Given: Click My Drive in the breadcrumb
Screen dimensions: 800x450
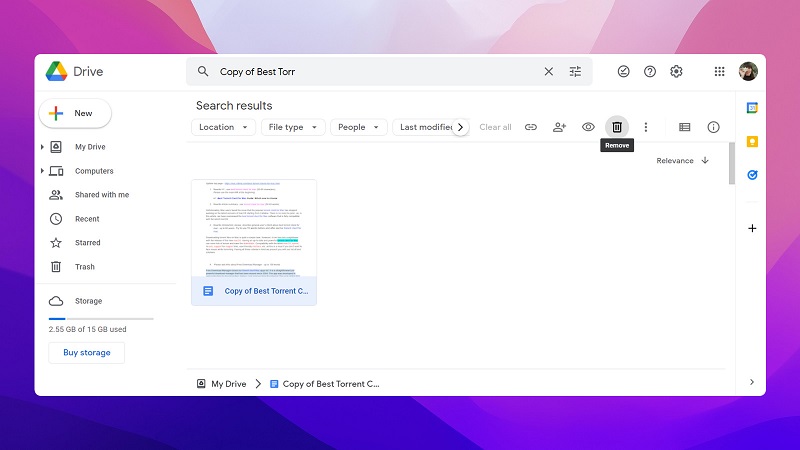Looking at the screenshot, I should pos(229,384).
